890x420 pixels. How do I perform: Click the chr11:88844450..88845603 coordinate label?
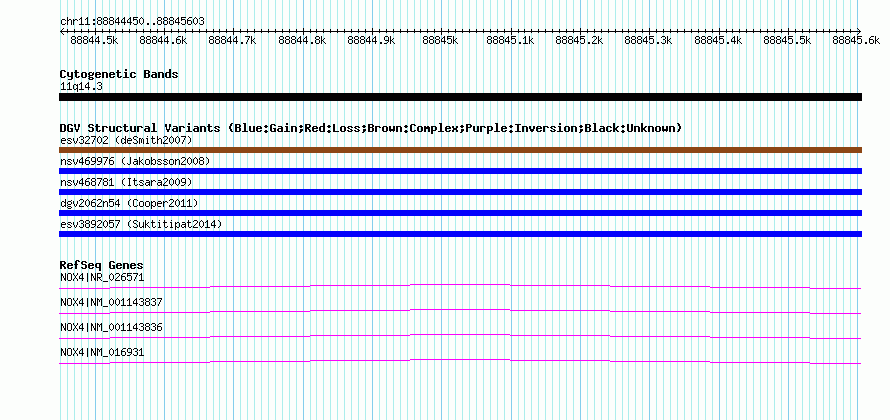click(132, 22)
